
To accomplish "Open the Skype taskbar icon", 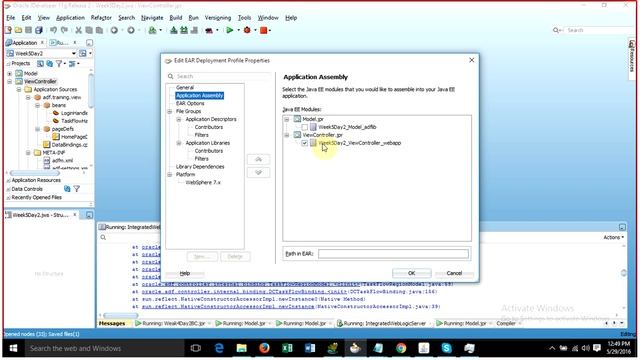I will pos(447,348).
